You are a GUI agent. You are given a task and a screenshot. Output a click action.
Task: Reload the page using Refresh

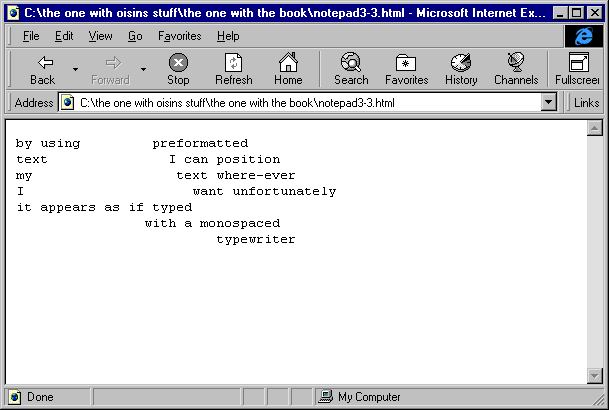click(233, 69)
